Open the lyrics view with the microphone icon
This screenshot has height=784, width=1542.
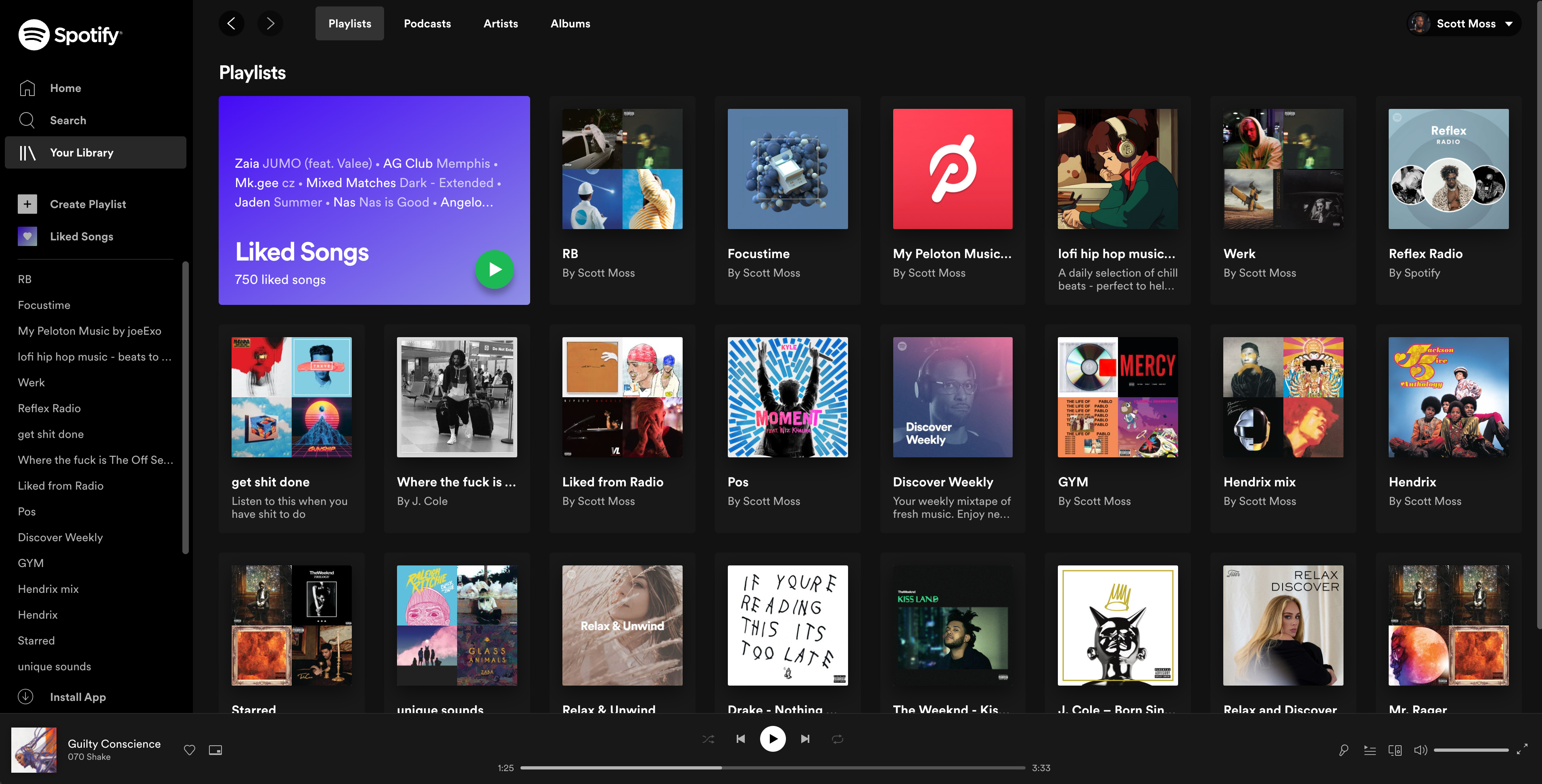coord(1344,750)
